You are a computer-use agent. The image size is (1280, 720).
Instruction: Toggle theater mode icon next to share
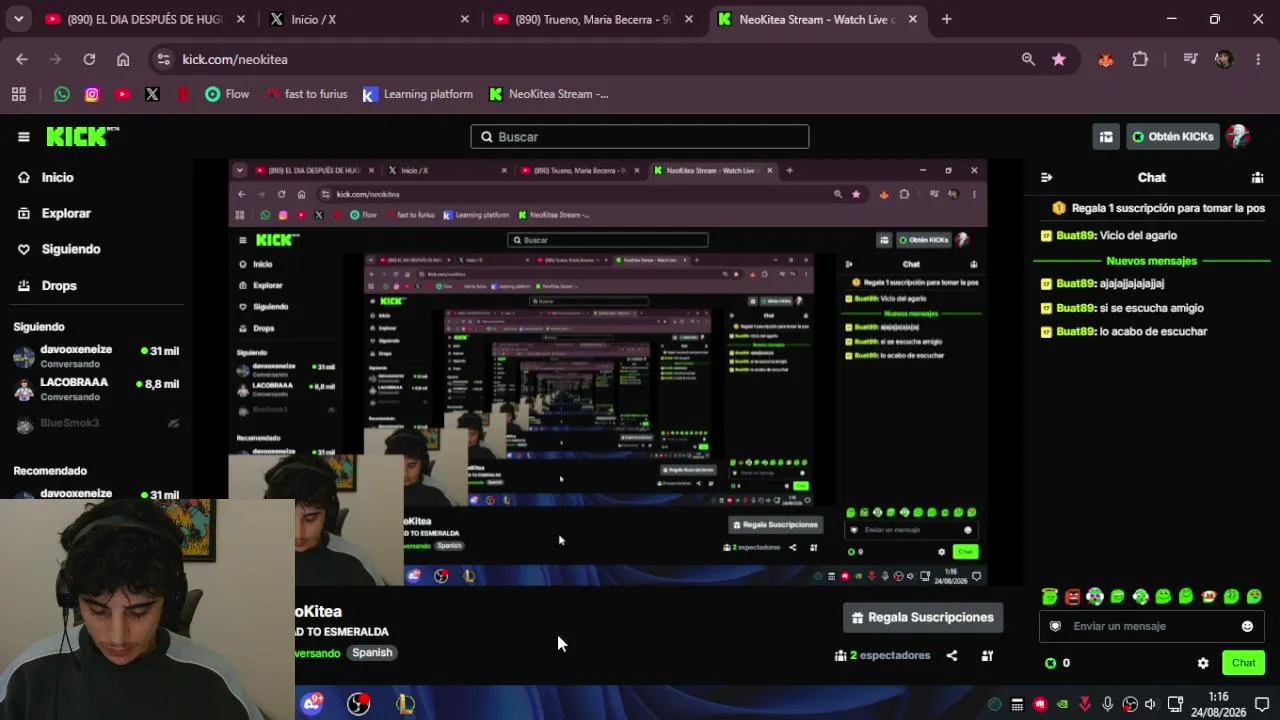987,656
